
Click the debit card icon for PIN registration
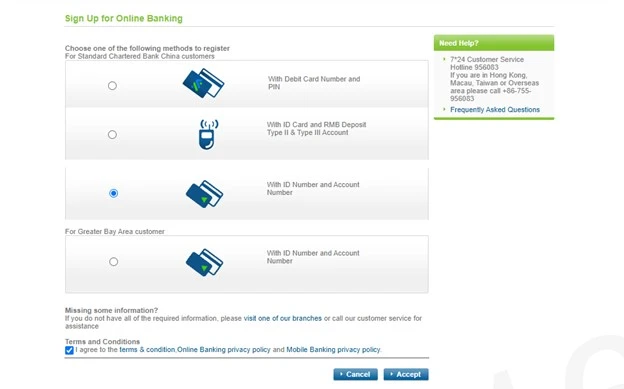(203, 83)
